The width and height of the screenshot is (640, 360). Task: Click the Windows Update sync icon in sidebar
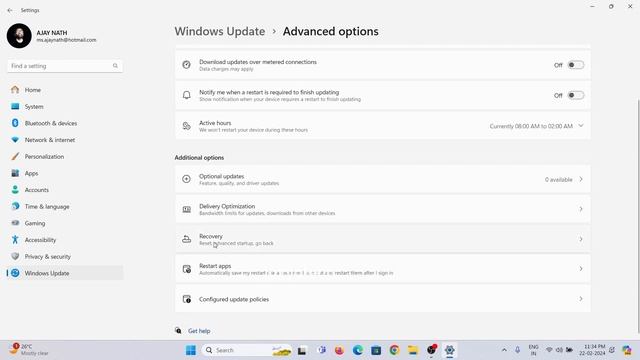tap(15, 273)
